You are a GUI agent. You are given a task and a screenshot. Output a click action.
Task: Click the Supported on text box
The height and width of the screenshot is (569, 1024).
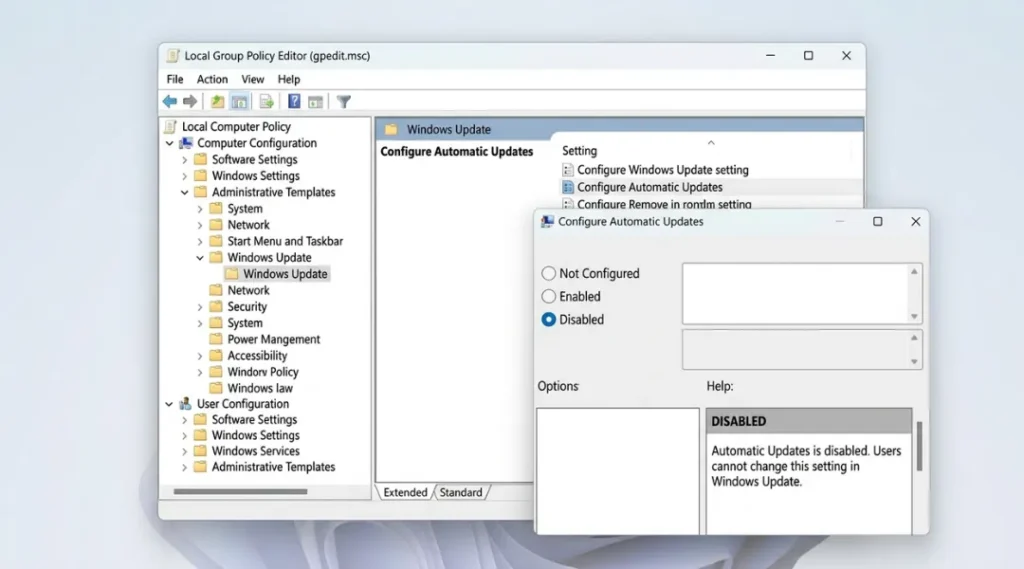795,350
